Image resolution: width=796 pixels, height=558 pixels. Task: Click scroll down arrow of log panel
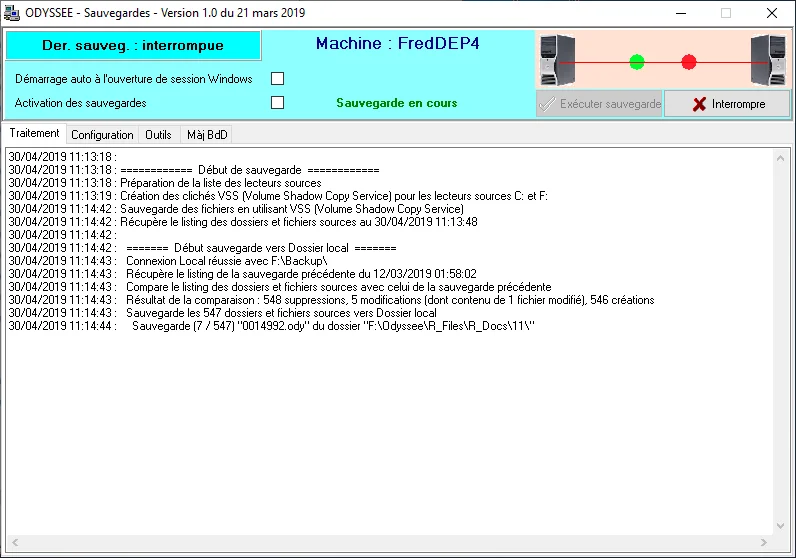click(x=780, y=526)
